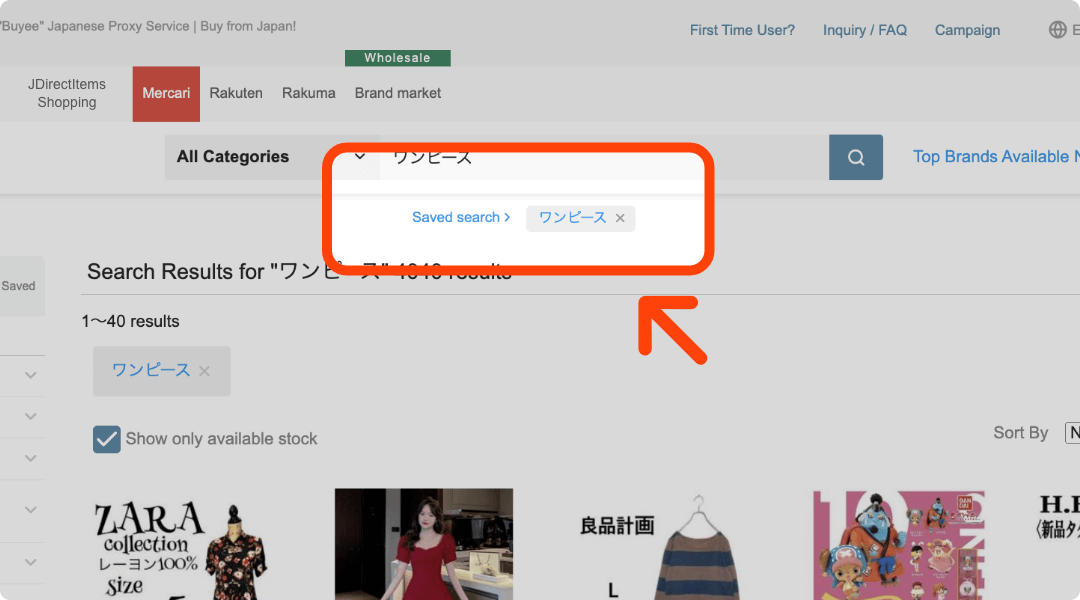Open the JDirectItems Shopping tab
This screenshot has height=600, width=1080.
pos(67,93)
